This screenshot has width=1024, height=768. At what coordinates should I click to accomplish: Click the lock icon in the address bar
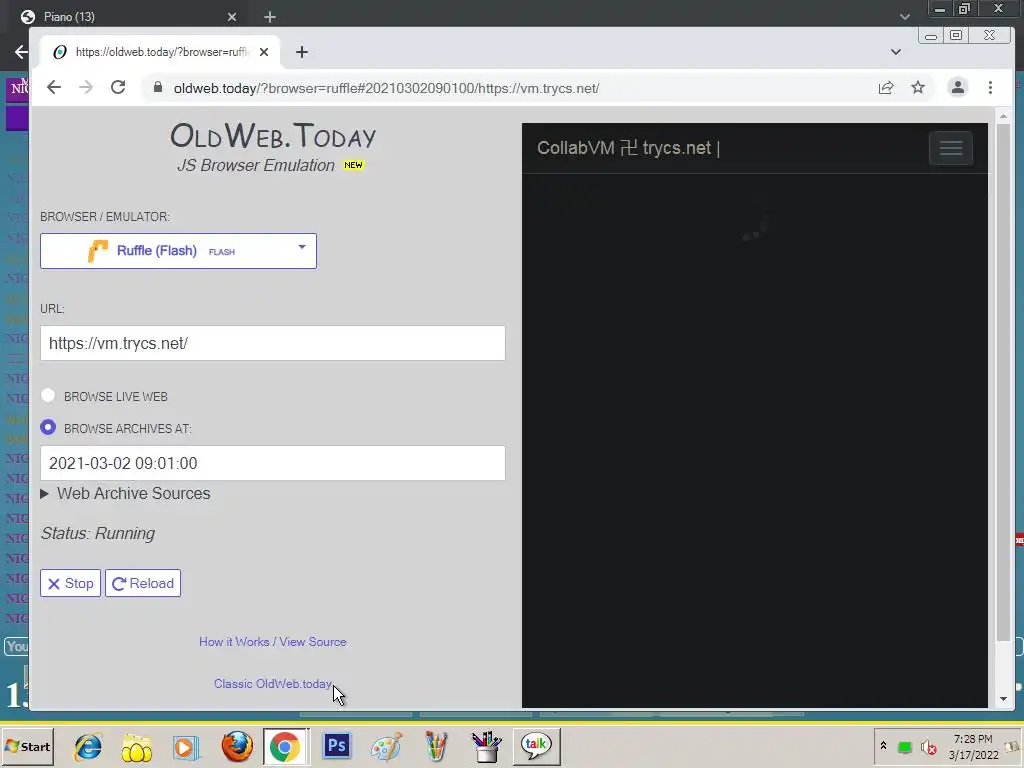(157, 88)
